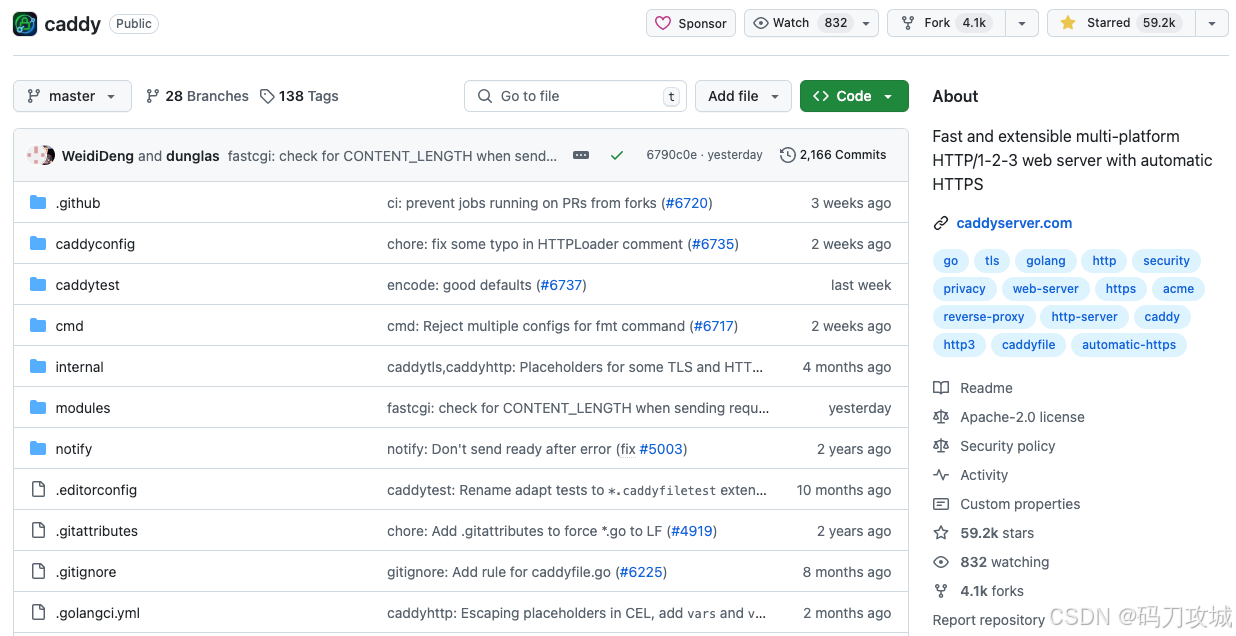The height and width of the screenshot is (636, 1236).
Task: Click the automatic-https topic tag
Action: pyautogui.click(x=1129, y=345)
